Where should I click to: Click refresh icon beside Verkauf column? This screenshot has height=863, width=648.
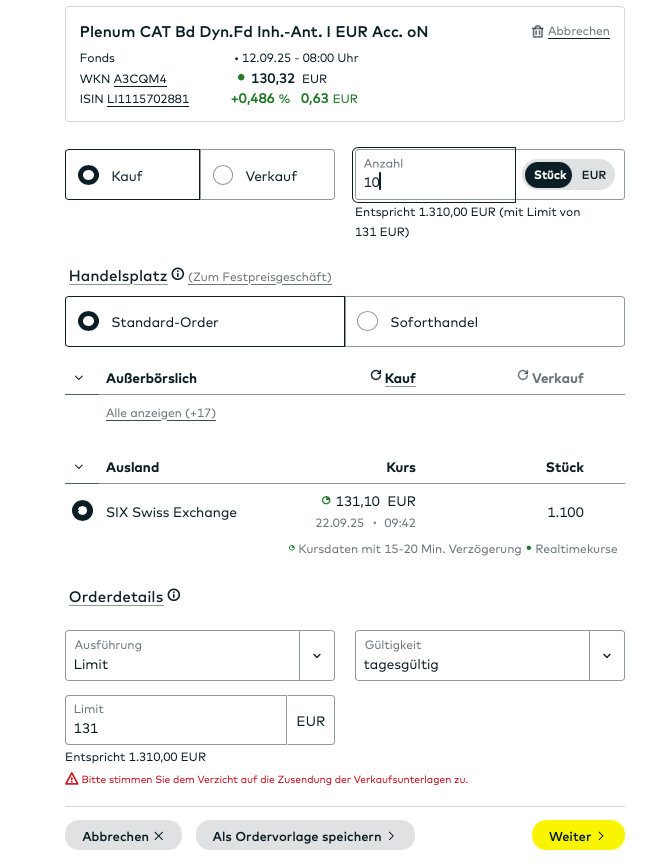[x=523, y=376]
